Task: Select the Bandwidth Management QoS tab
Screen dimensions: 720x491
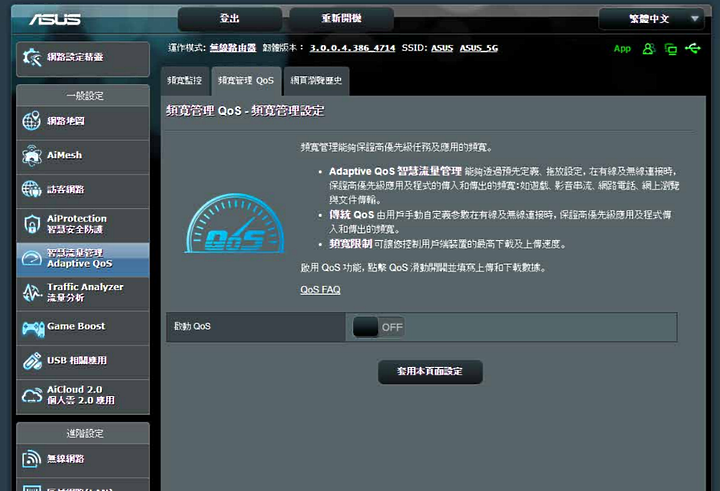Action: pyautogui.click(x=246, y=81)
